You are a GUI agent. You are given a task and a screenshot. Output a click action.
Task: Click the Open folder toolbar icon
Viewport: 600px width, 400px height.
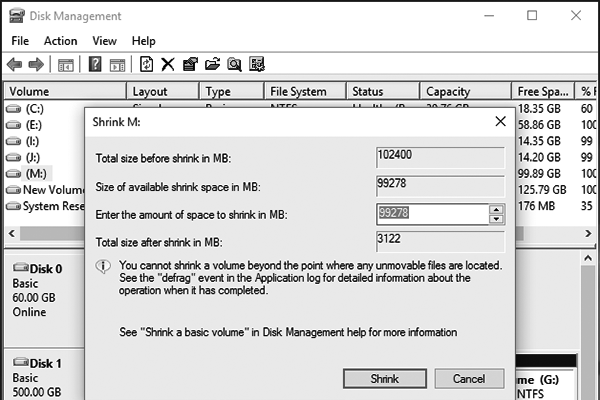pos(212,65)
